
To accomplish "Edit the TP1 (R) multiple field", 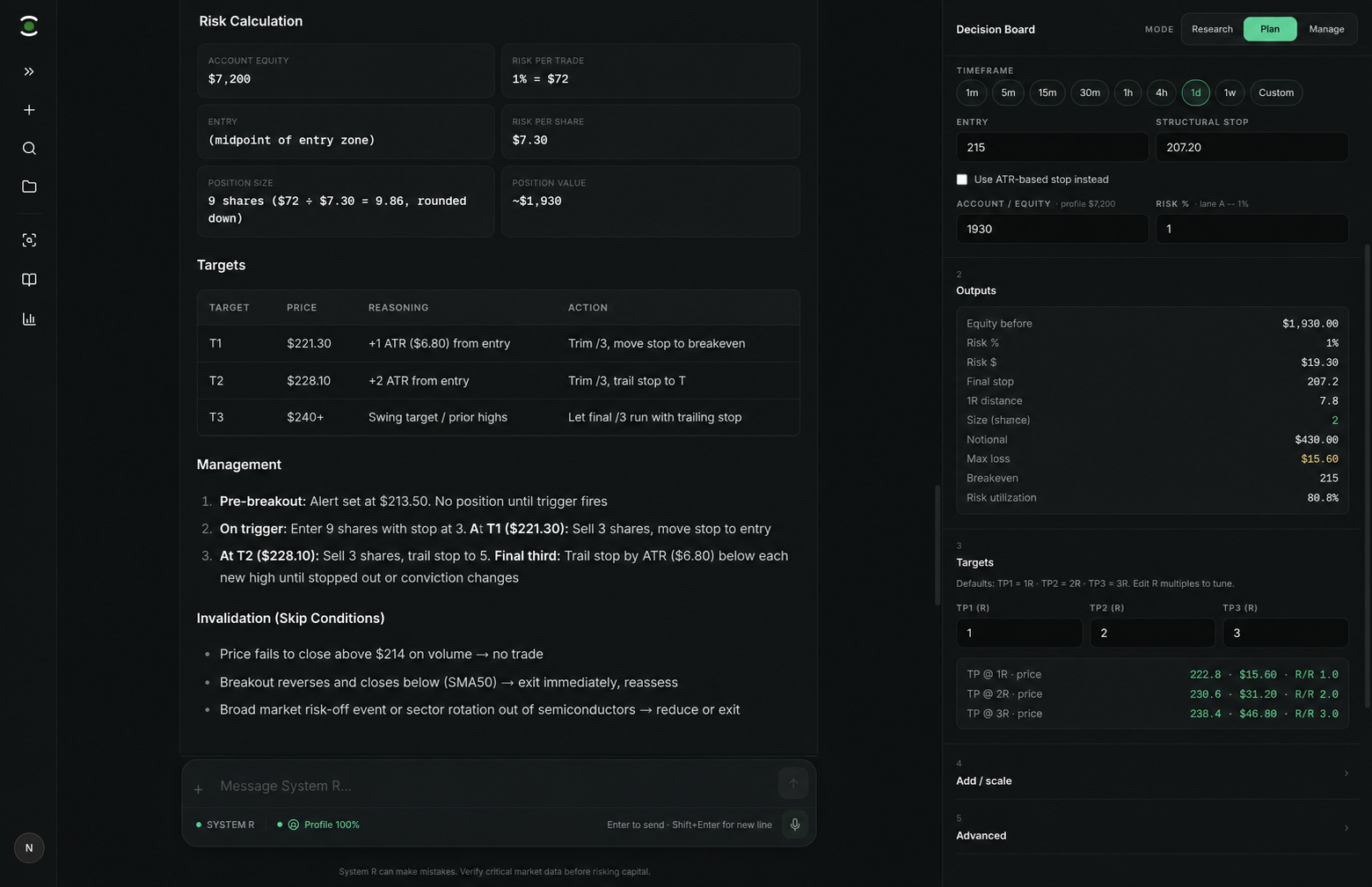I will (x=1019, y=633).
